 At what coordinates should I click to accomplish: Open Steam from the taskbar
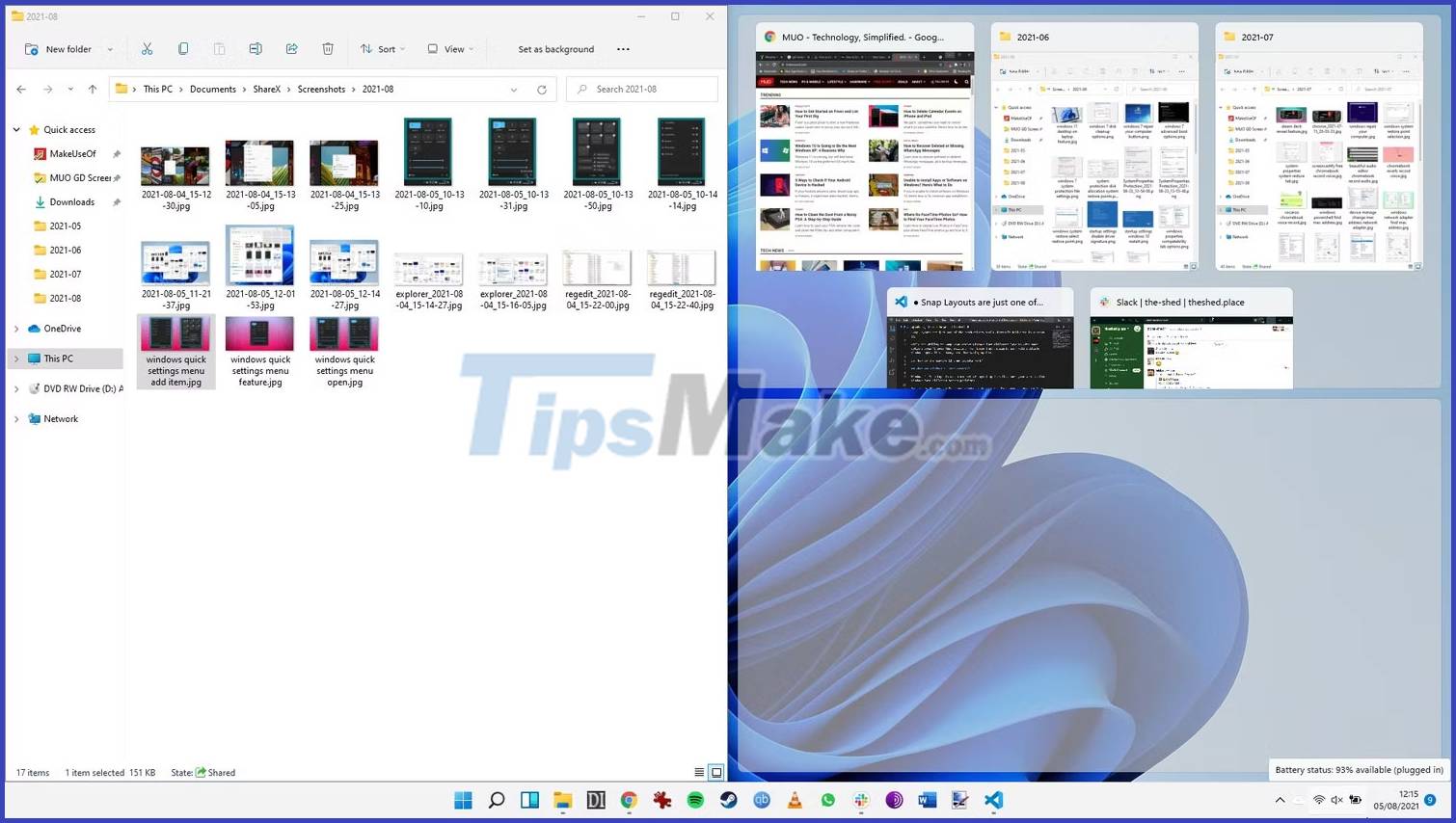coord(728,800)
